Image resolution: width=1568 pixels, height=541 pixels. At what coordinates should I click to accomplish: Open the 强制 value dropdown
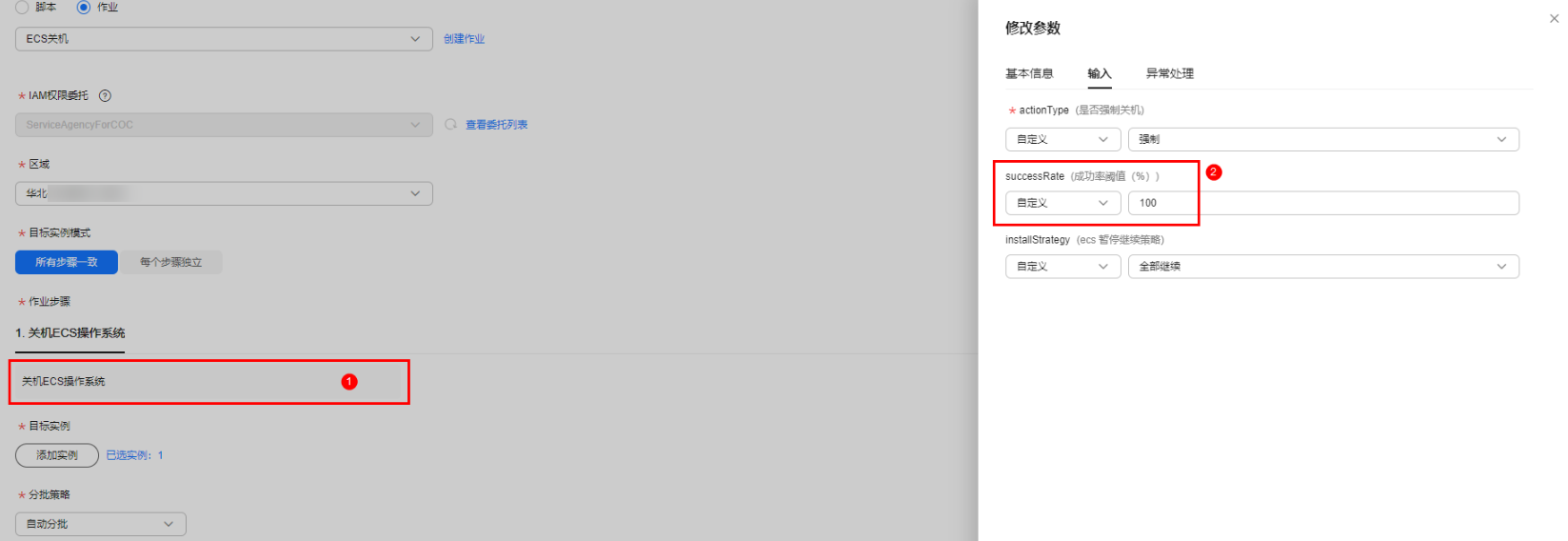pos(1323,139)
